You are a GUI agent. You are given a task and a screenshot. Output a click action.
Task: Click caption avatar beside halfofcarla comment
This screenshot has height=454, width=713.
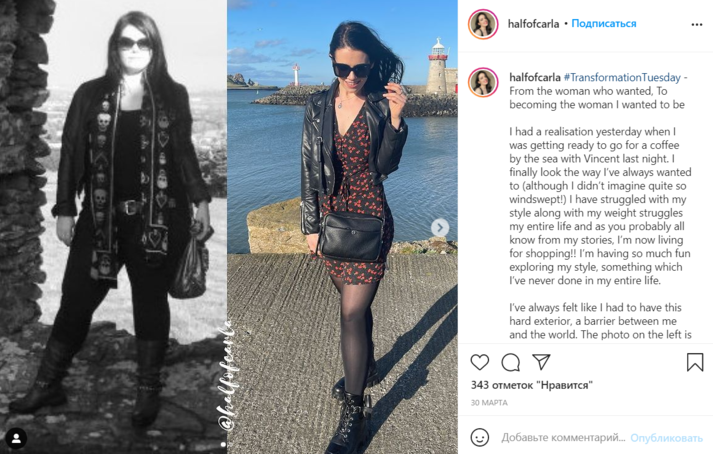click(x=483, y=82)
